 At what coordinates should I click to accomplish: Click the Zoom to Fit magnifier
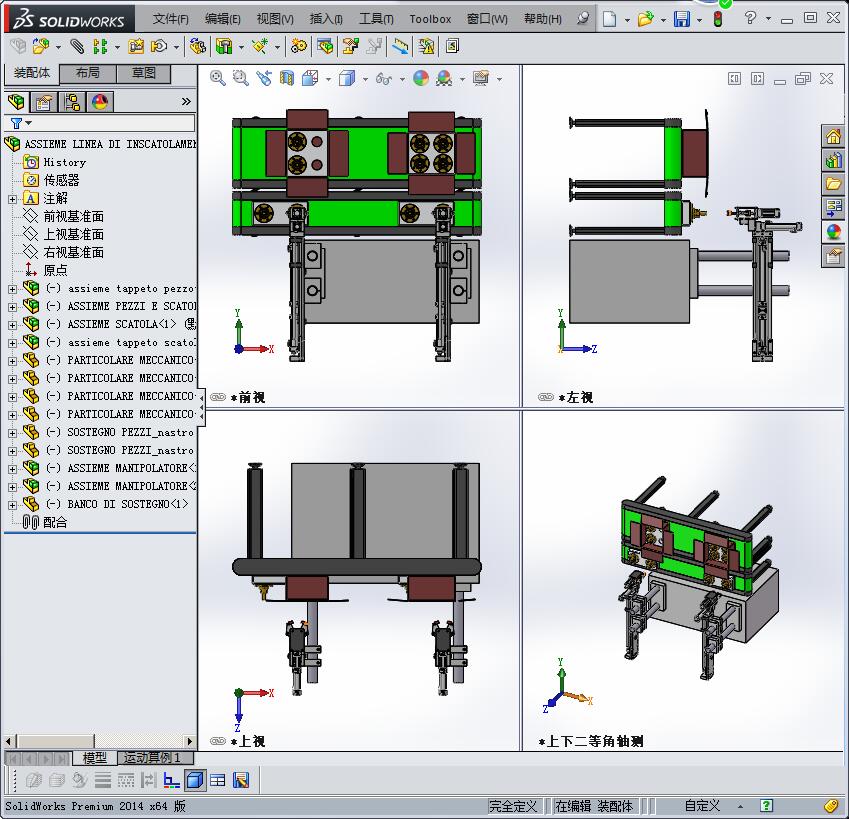coord(218,78)
